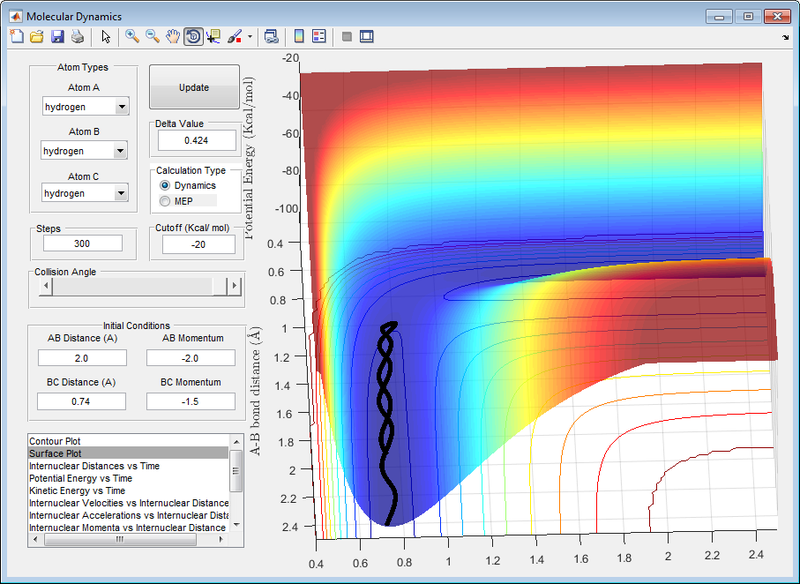Click the BC Momentum field showing -1.5
Viewport: 800px width, 584px height.
pyautogui.click(x=190, y=401)
